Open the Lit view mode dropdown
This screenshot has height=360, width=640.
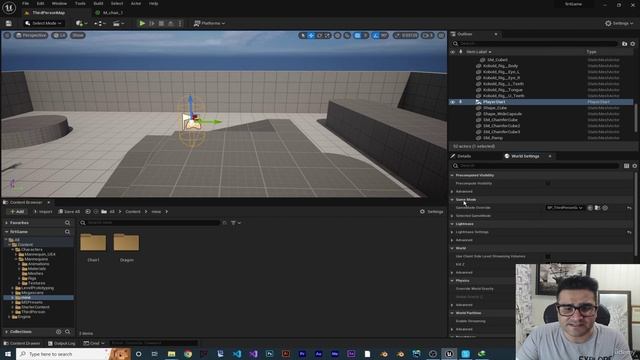[x=59, y=36]
